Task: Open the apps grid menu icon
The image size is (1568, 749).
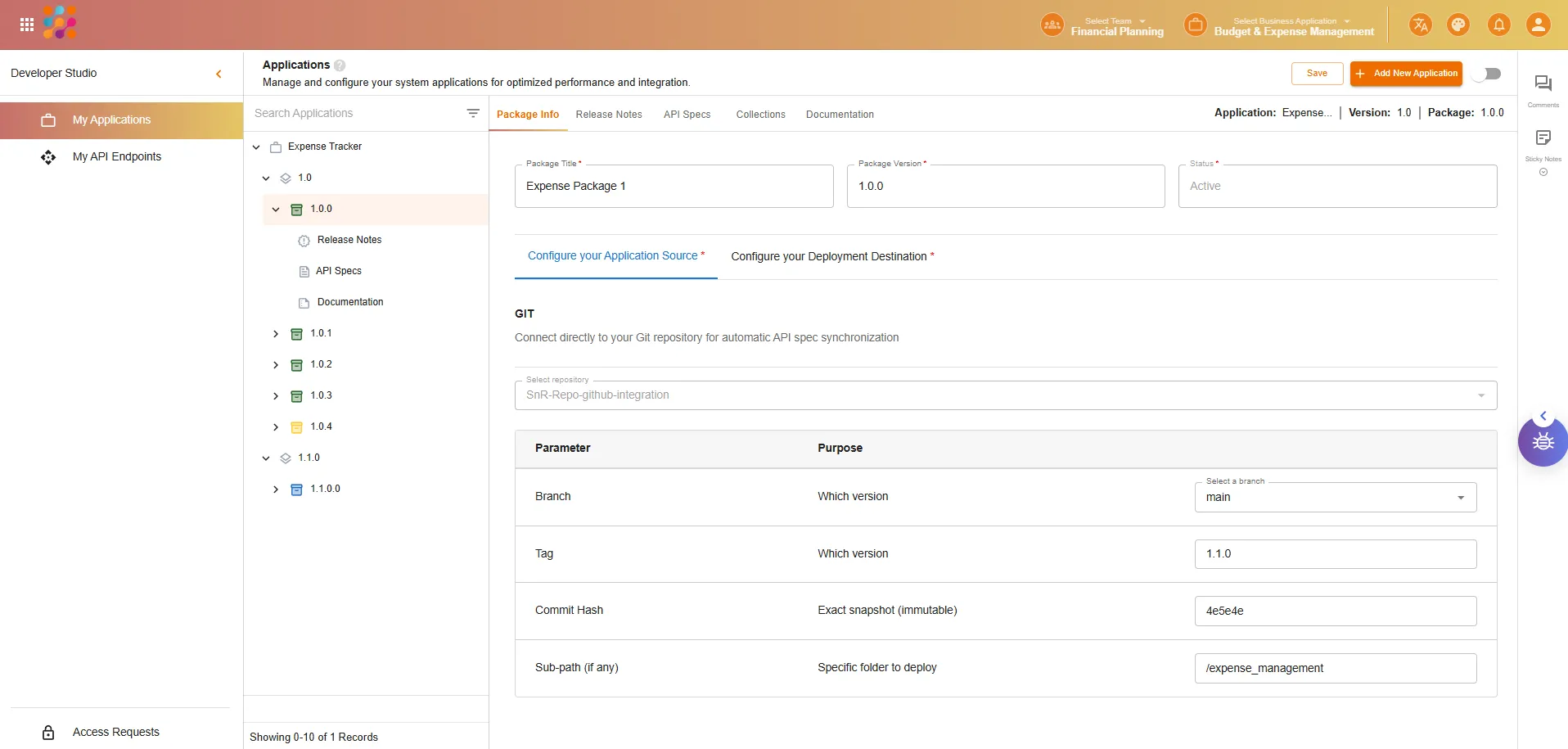Action: tap(27, 25)
